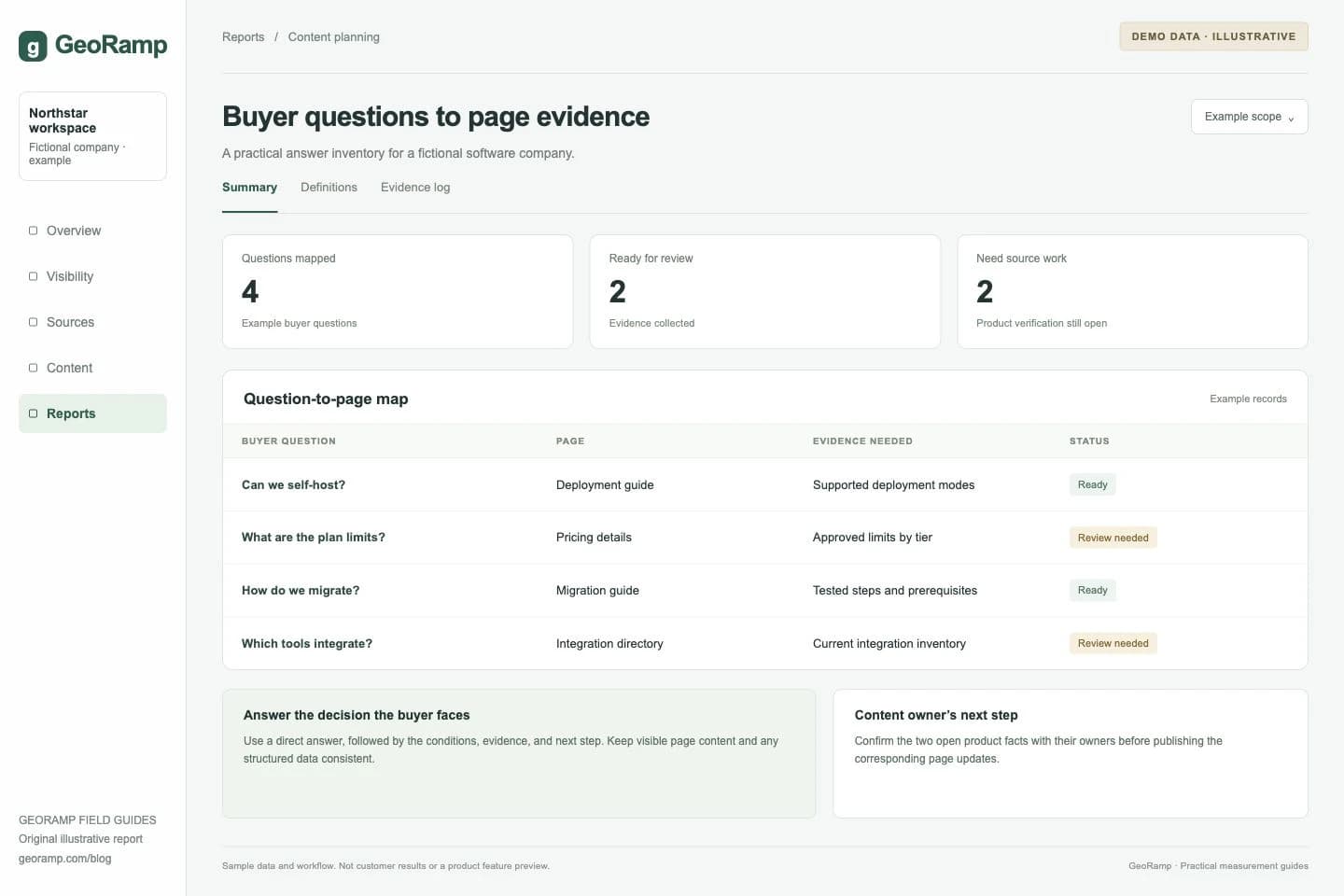The width and height of the screenshot is (1344, 896).
Task: Click Review needed status for tools integrate
Action: [x=1113, y=643]
